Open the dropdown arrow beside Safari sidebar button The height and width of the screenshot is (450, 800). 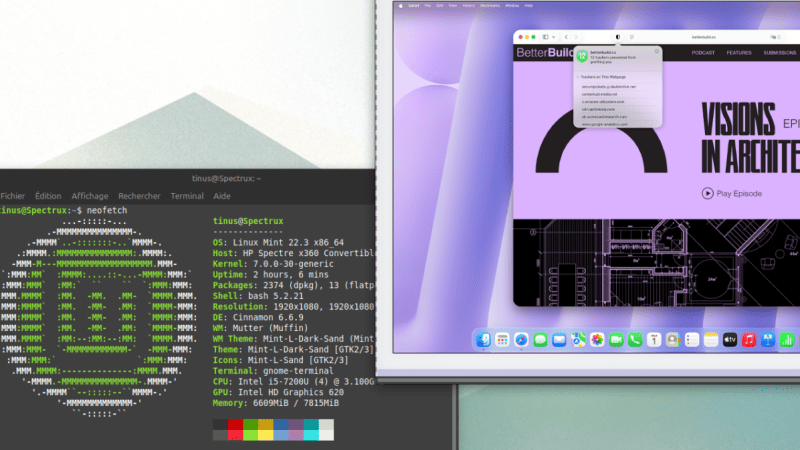[x=553, y=37]
